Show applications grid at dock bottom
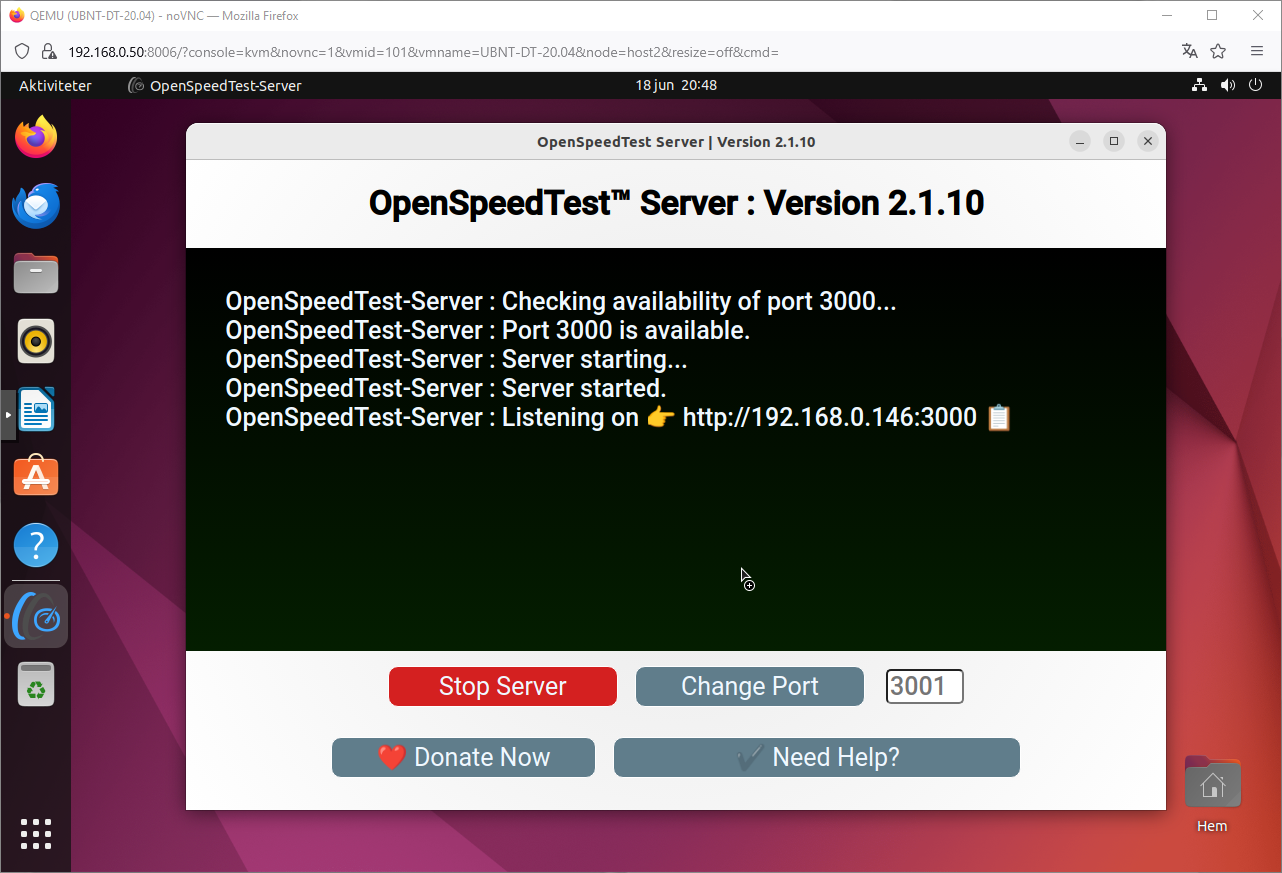The height and width of the screenshot is (873, 1282). (36, 834)
